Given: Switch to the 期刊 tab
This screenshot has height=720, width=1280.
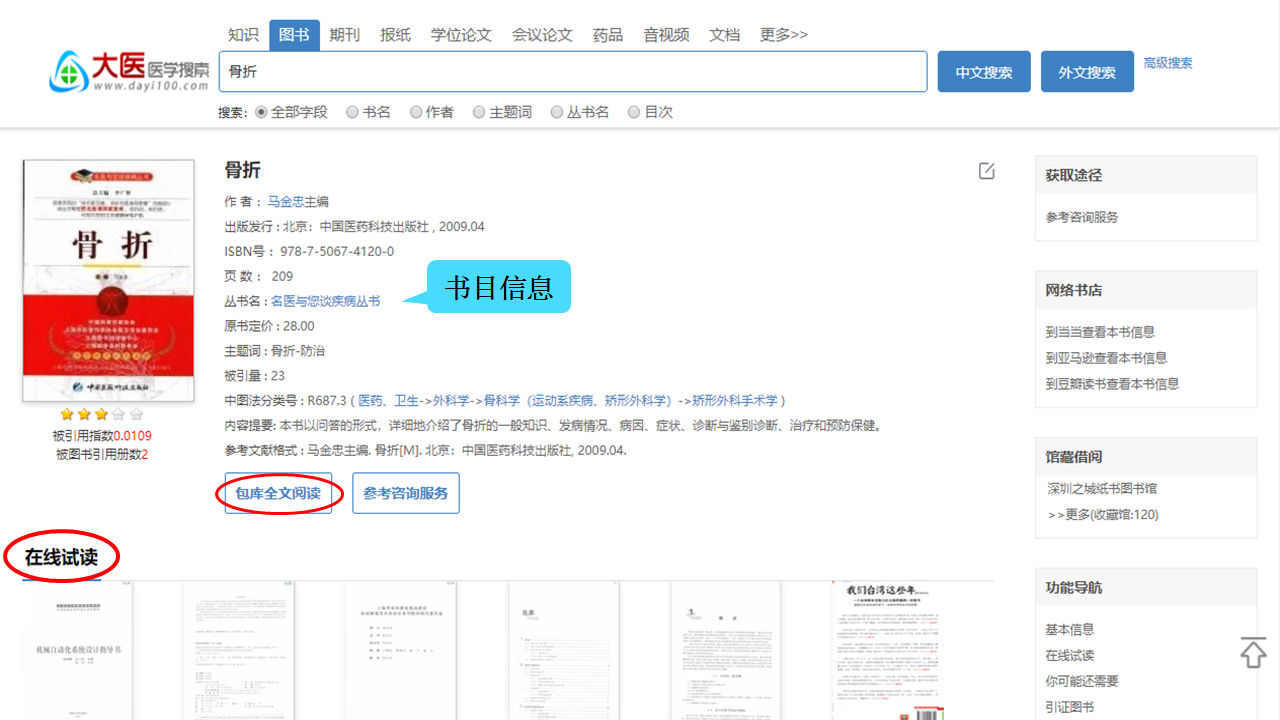Looking at the screenshot, I should [344, 35].
